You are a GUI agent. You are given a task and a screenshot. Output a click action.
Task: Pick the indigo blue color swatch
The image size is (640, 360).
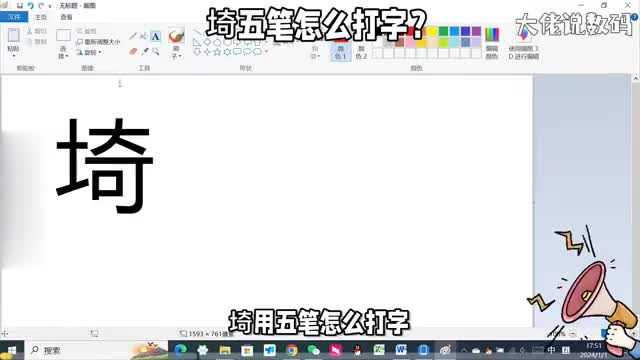pos(465,31)
